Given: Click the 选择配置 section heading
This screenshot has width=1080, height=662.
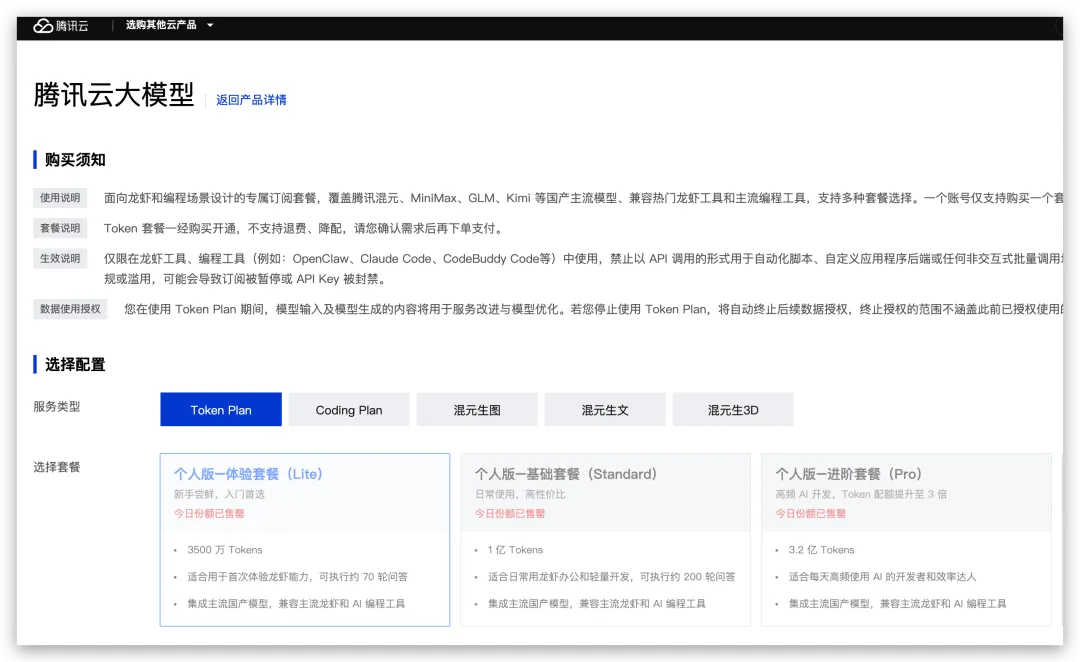Looking at the screenshot, I should point(75,364).
